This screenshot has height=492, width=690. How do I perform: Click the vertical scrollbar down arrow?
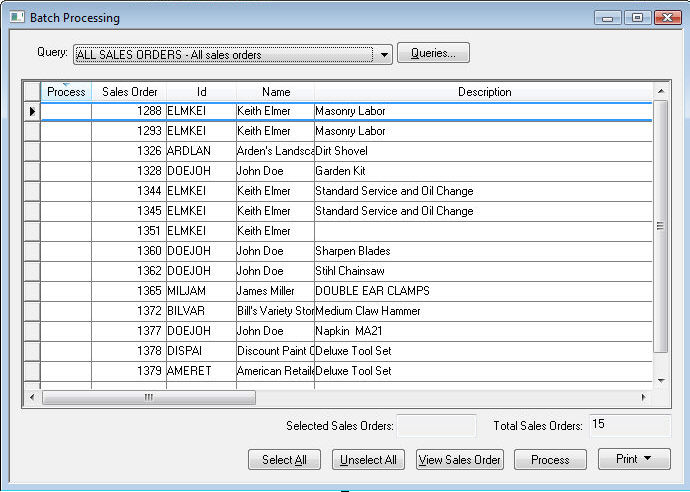tap(660, 381)
